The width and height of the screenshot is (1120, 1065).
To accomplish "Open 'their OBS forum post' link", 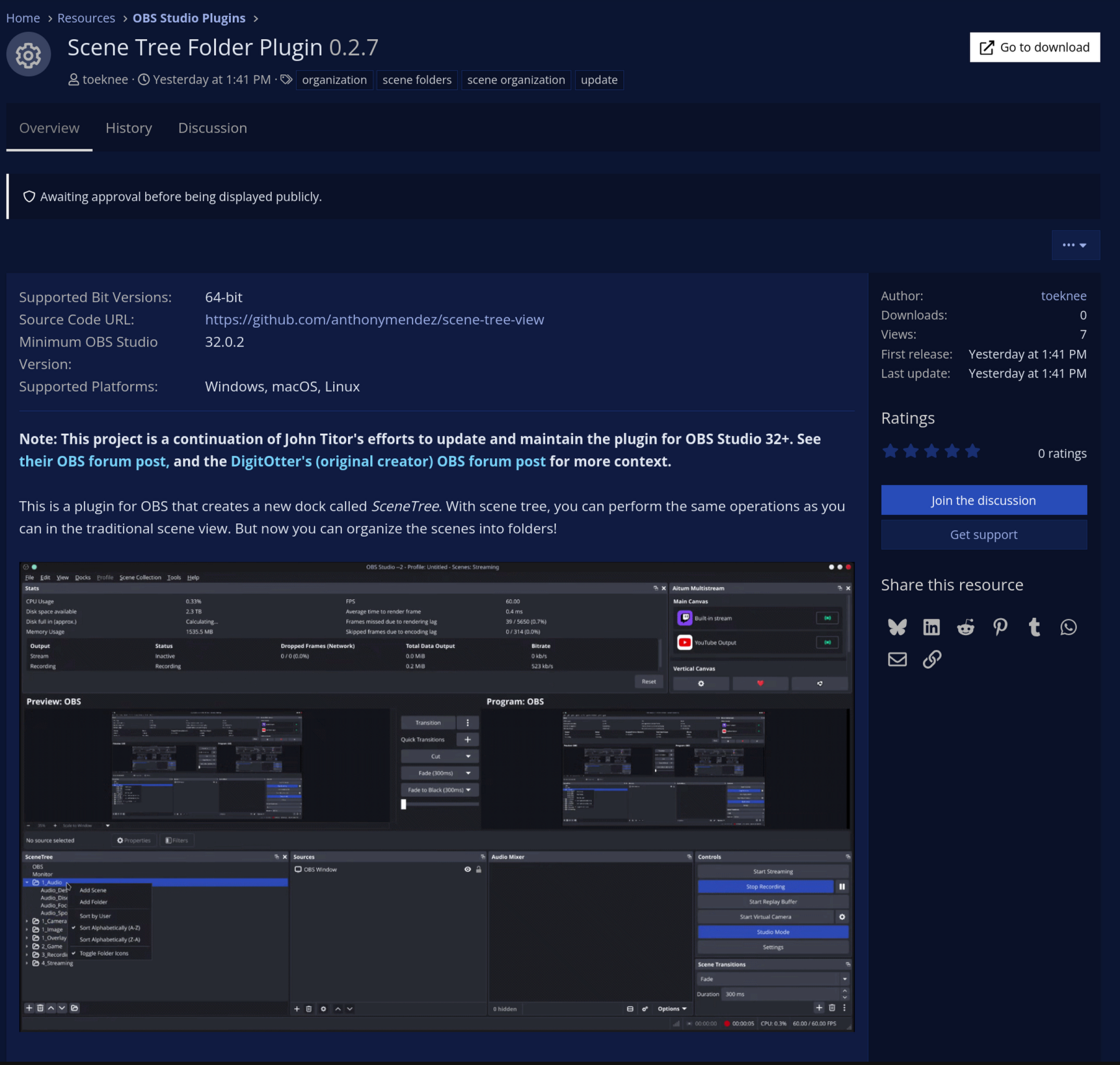I will point(94,462).
